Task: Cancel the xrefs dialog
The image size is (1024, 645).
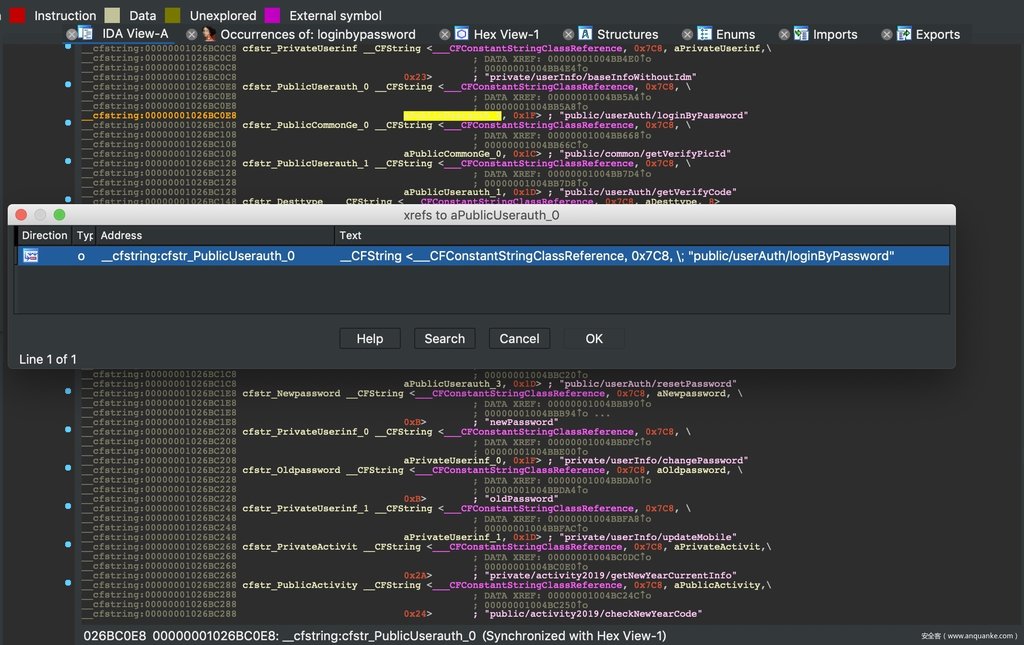Action: tap(519, 339)
